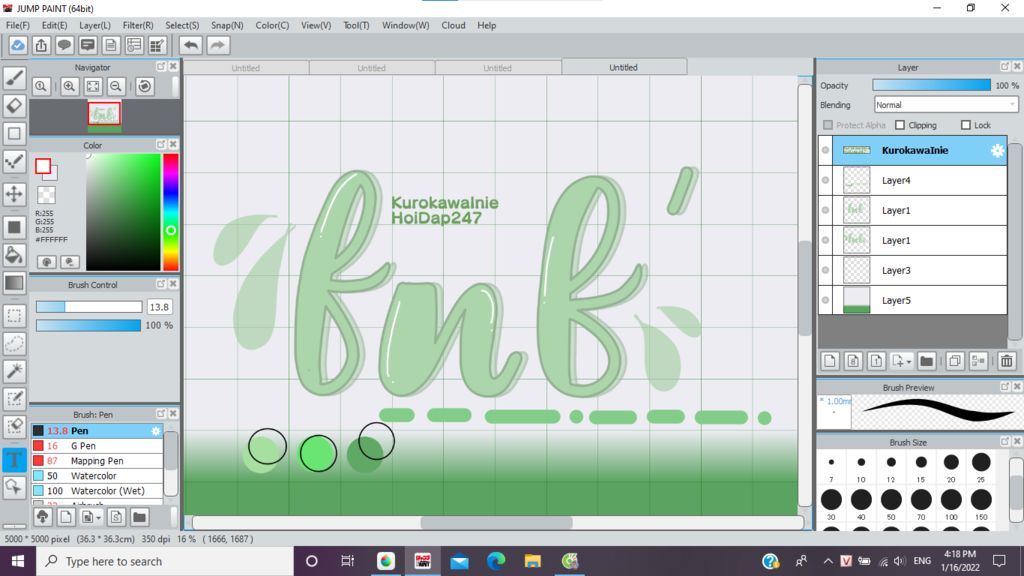Select the G Pen brush
Screen dimensions: 1024x576
pyautogui.click(x=97, y=446)
